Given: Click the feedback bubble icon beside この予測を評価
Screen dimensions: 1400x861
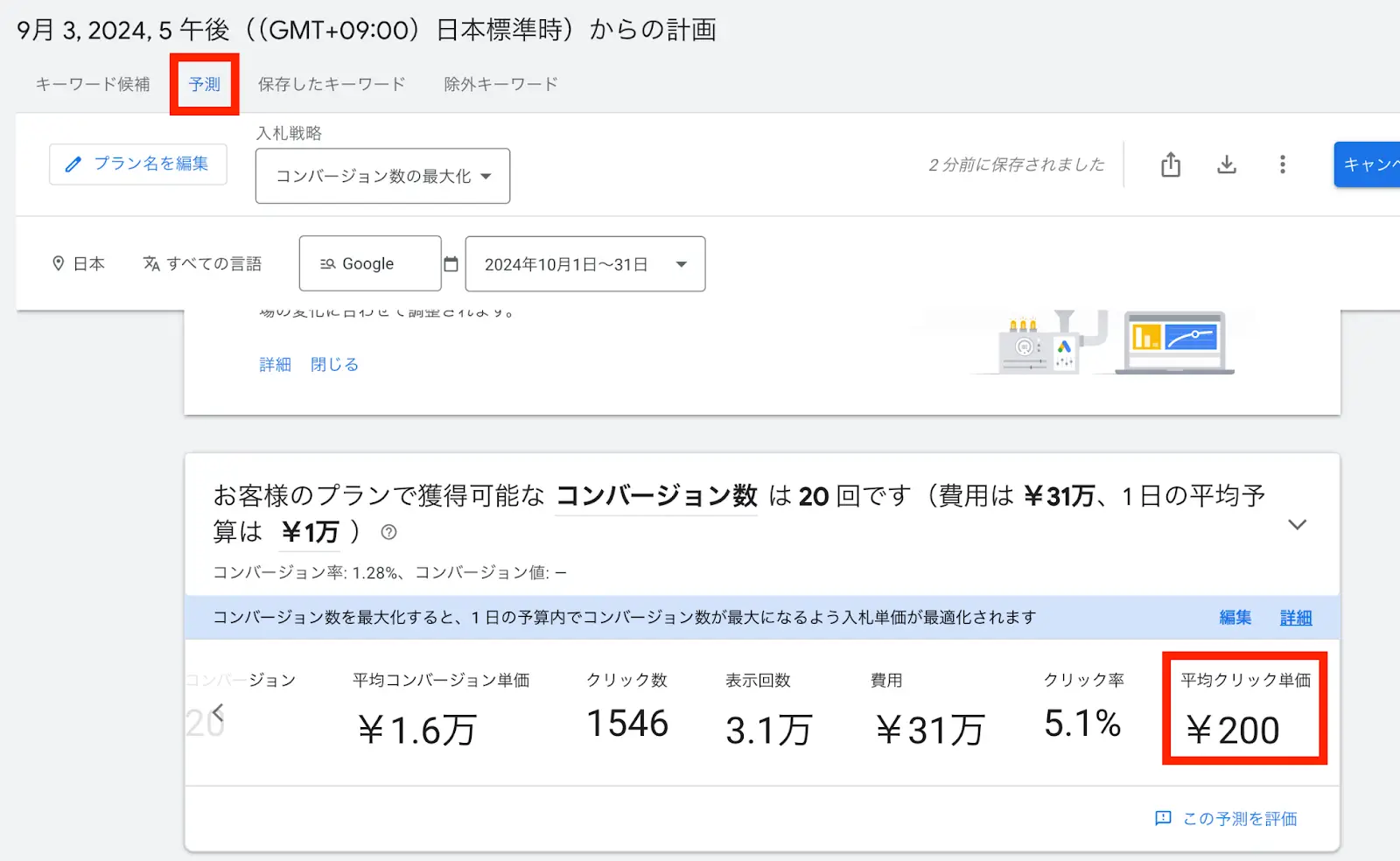Looking at the screenshot, I should (1163, 818).
